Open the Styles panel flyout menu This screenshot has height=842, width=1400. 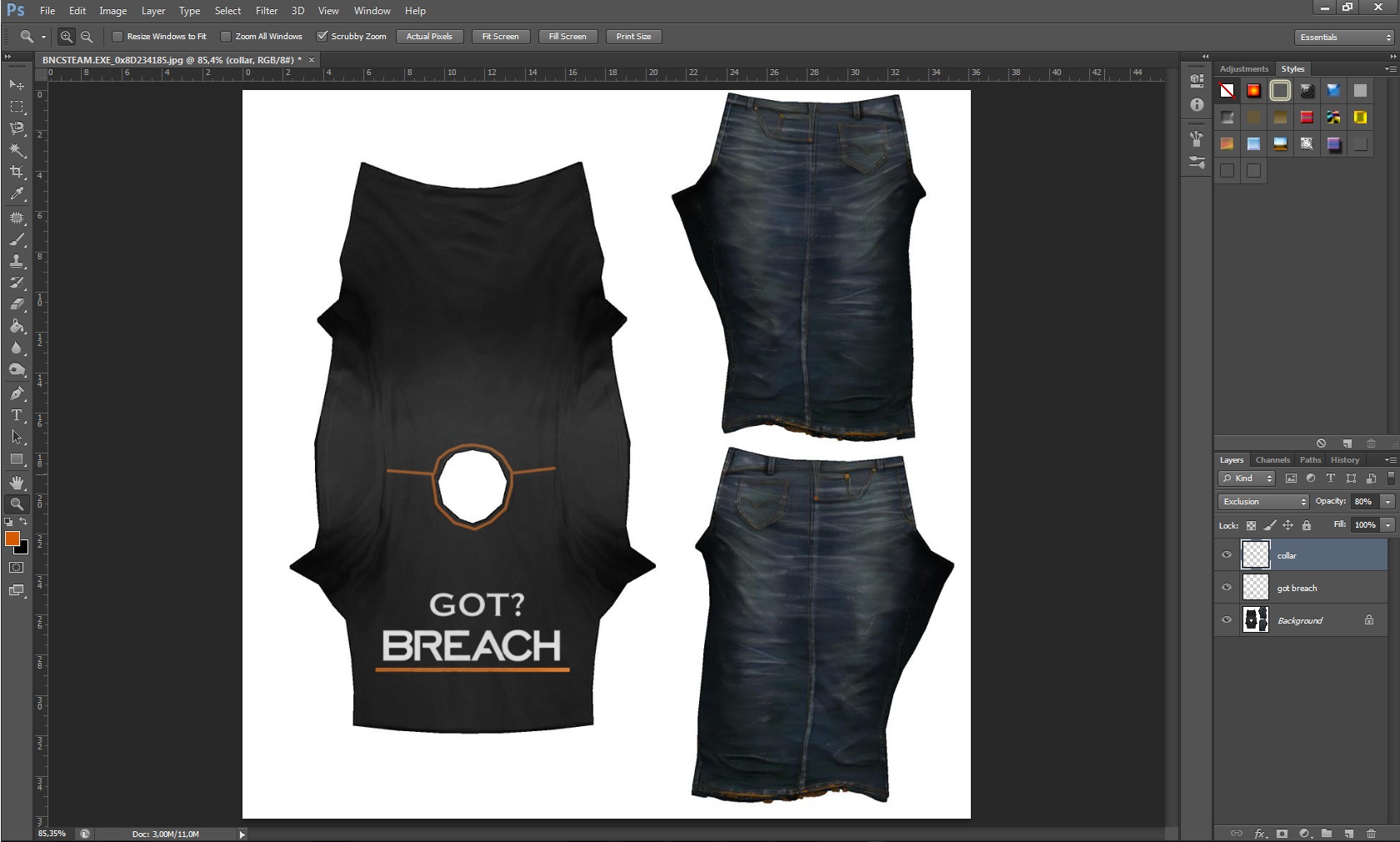pyautogui.click(x=1390, y=69)
